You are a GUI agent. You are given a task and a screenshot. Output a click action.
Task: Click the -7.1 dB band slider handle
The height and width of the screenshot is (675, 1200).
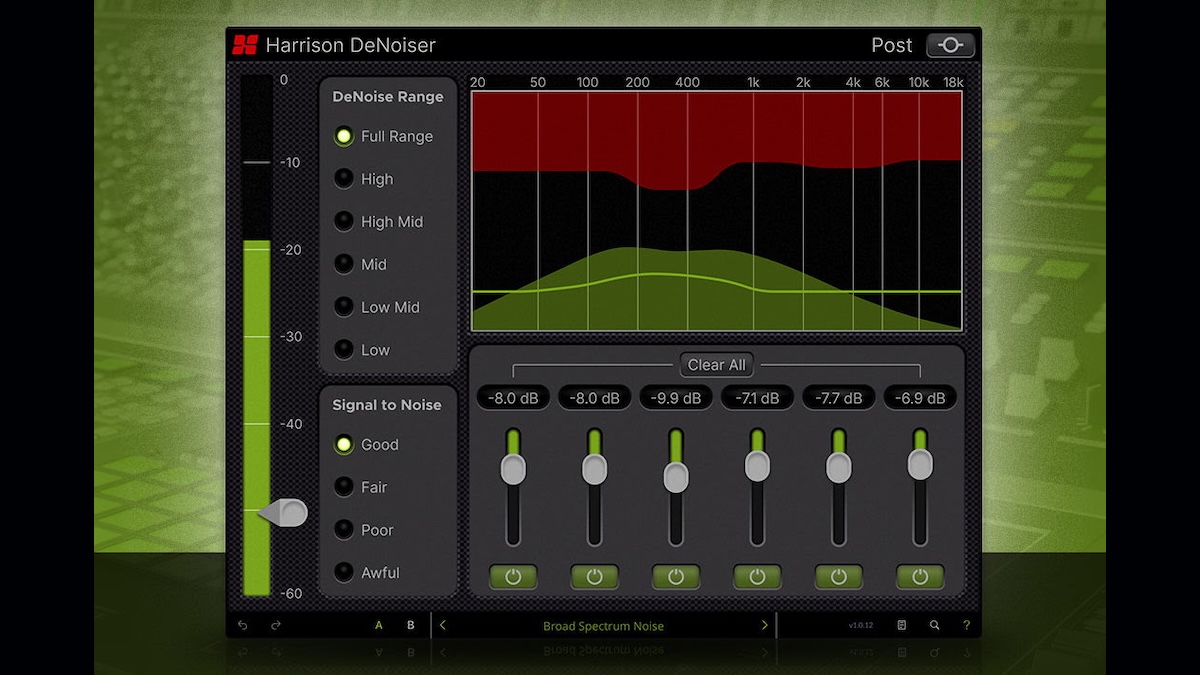point(757,466)
